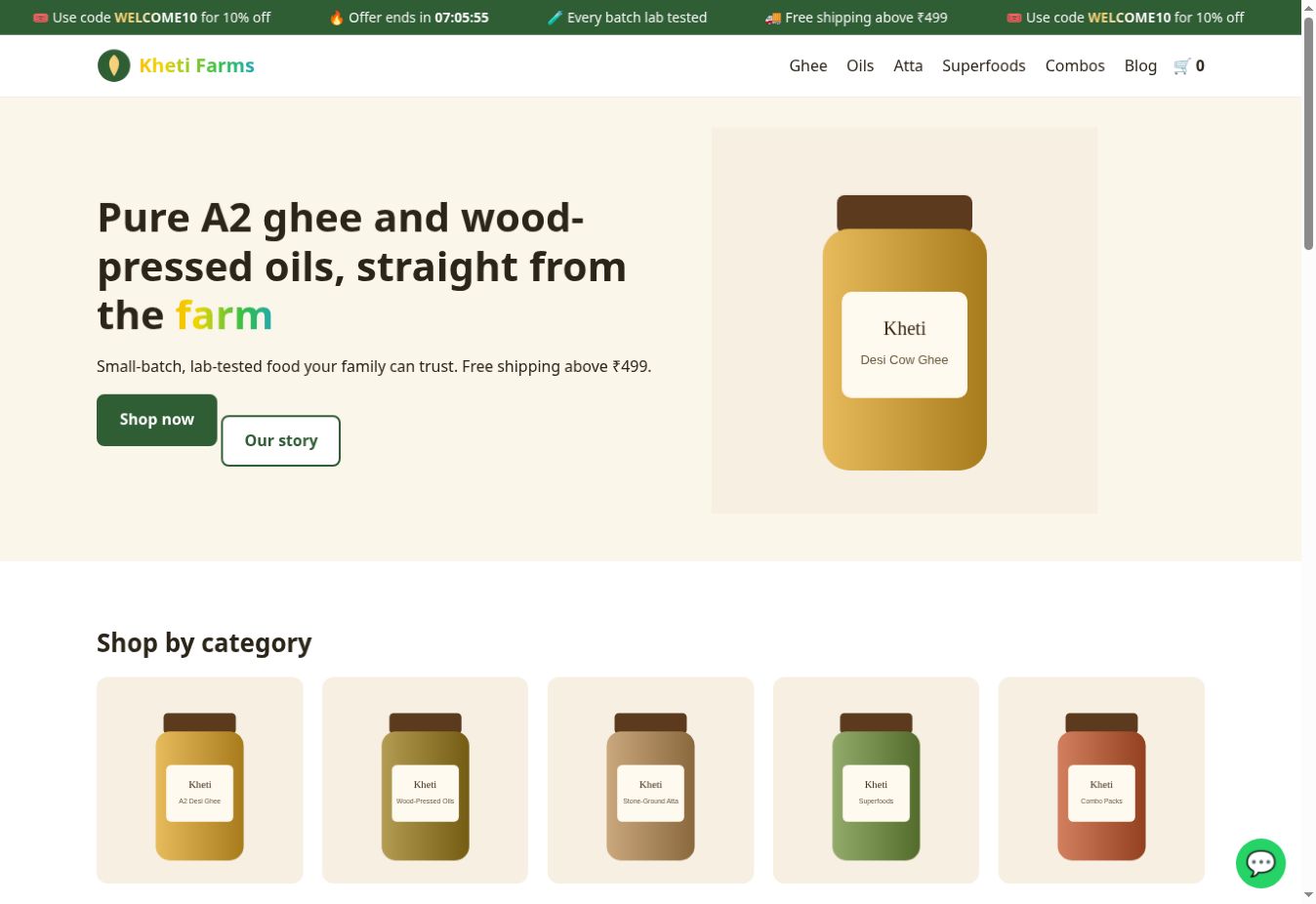The width and height of the screenshot is (1316, 904).
Task: Navigate to Combos in the header
Action: [1075, 65]
